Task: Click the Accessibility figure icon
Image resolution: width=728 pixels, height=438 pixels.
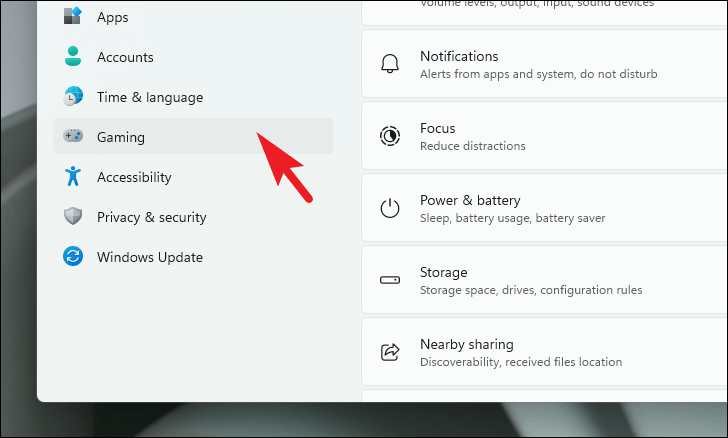Action: click(x=73, y=177)
